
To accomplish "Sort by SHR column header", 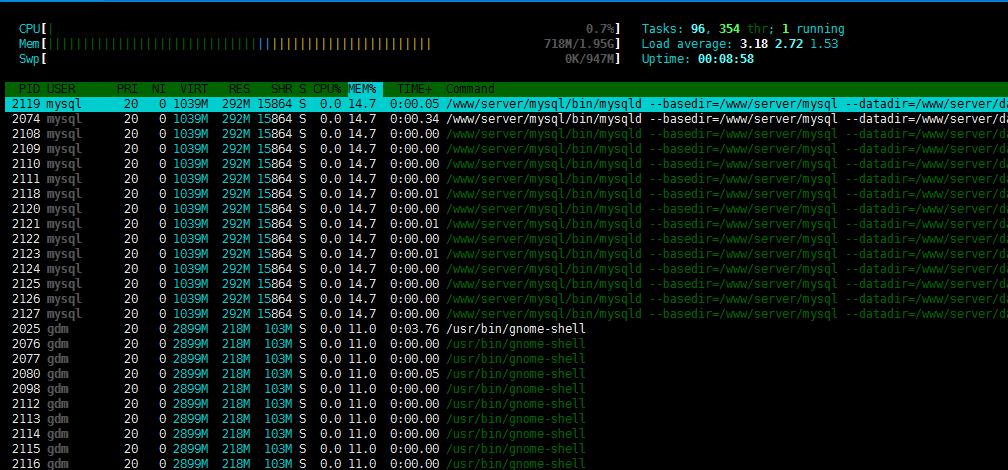I will click(x=282, y=89).
